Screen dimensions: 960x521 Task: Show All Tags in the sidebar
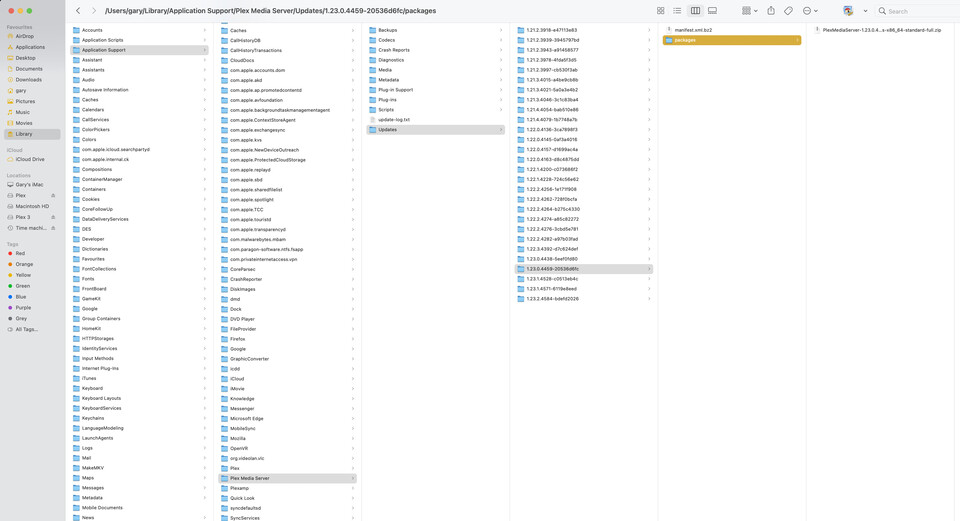[x=26, y=329]
